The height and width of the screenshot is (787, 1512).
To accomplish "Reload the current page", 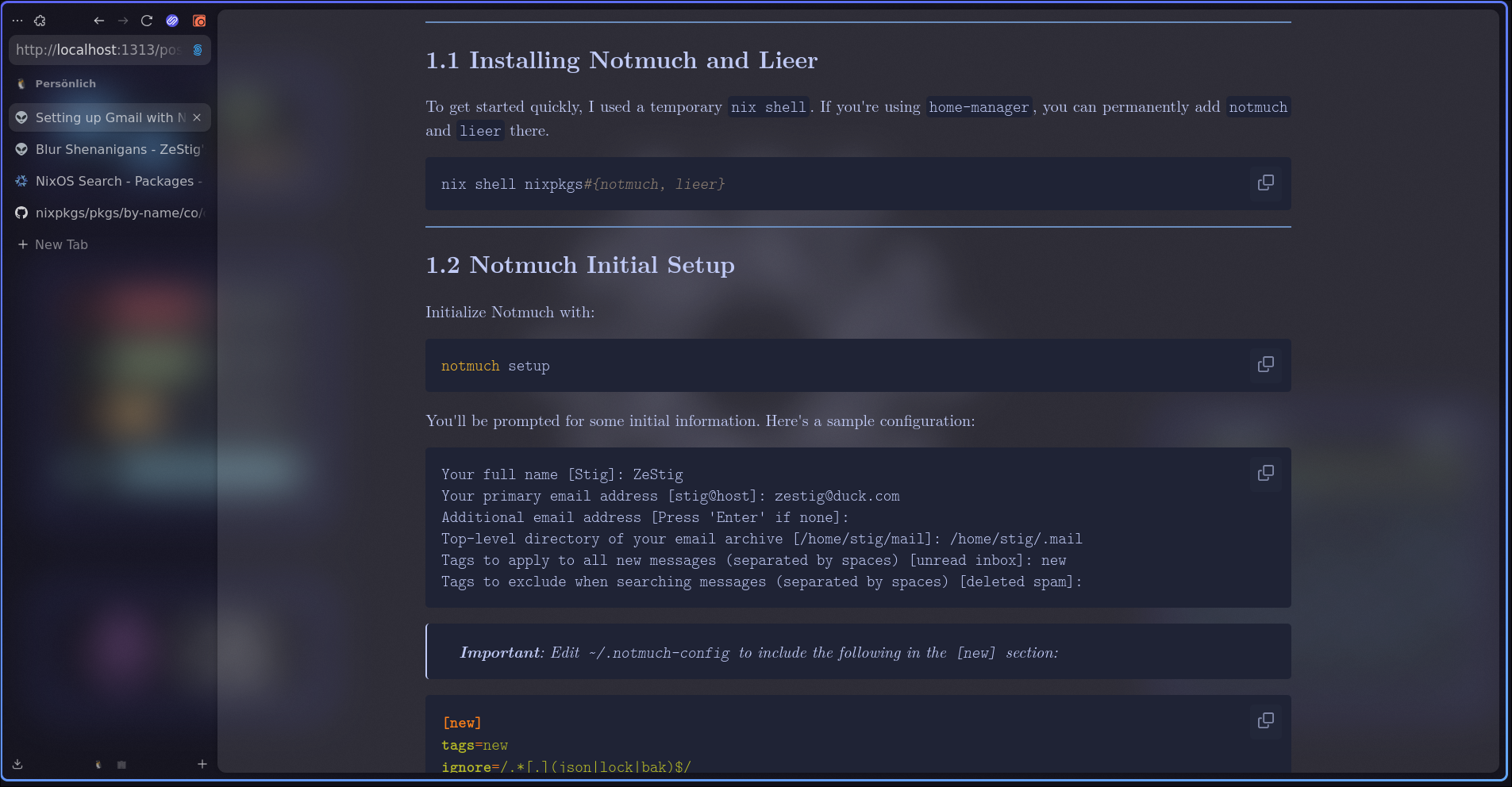I will (147, 21).
